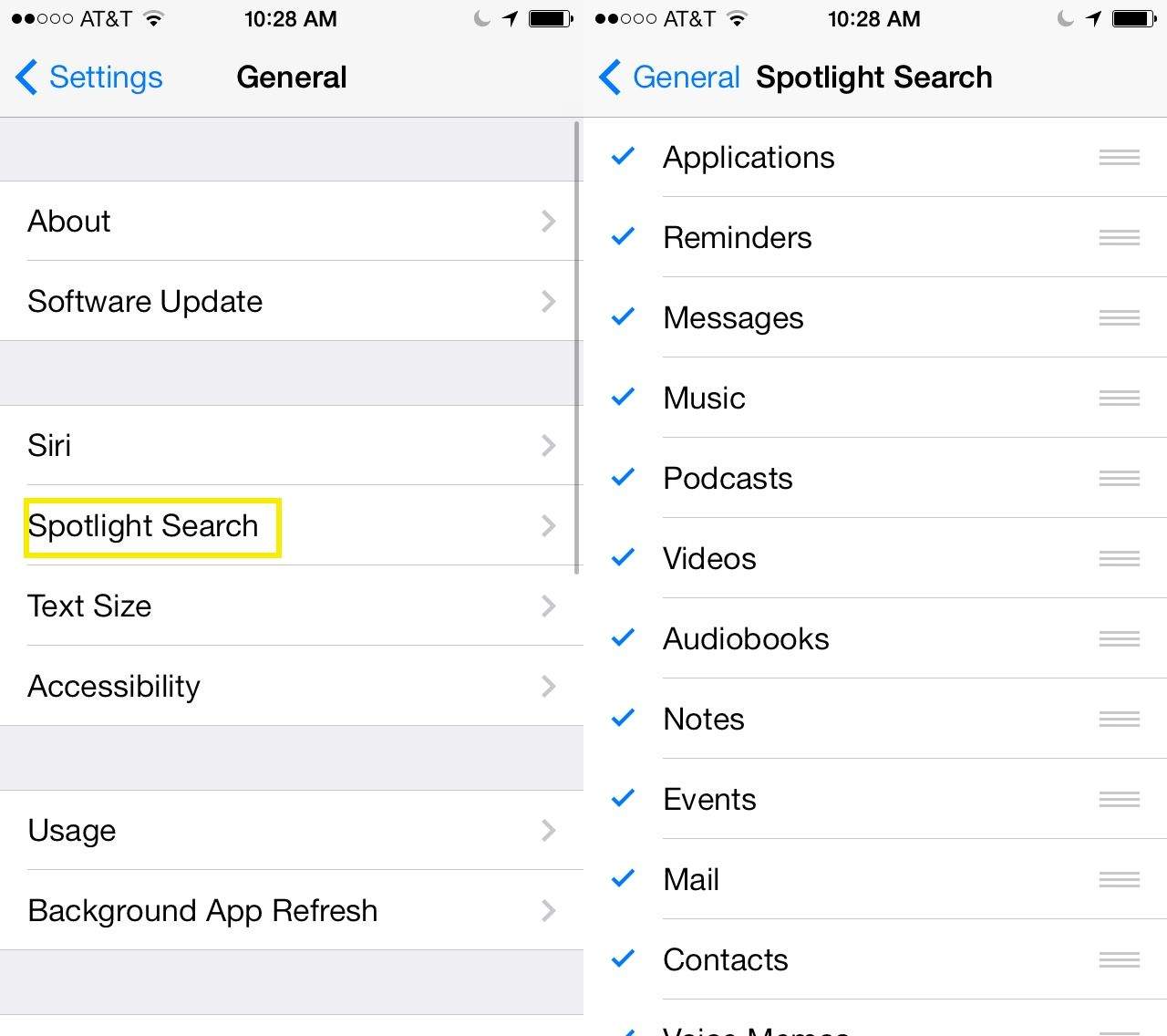The image size is (1167, 1036).
Task: Open the About row chevron
Action: click(x=548, y=222)
